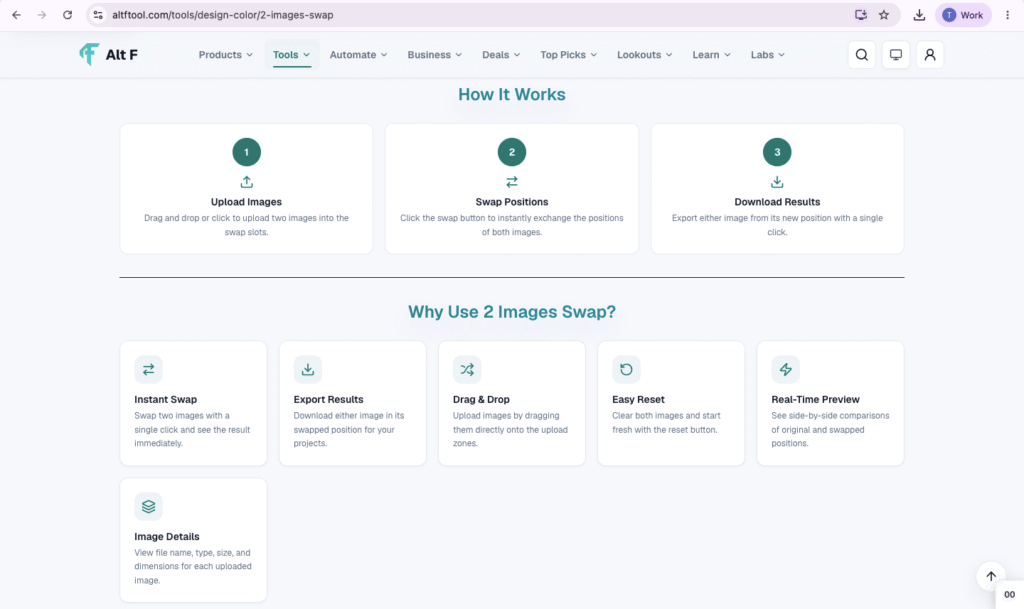The image size is (1024, 609).
Task: Click the browser forward arrow
Action: [42, 15]
